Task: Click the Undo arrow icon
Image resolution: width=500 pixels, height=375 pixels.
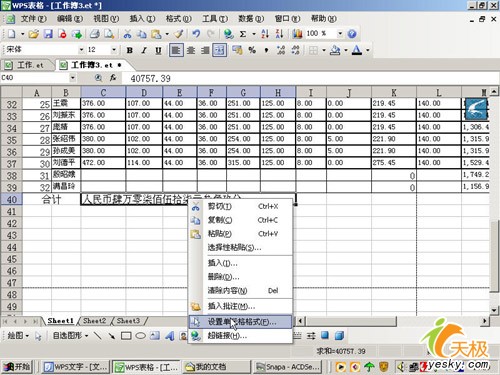Action: [196, 34]
